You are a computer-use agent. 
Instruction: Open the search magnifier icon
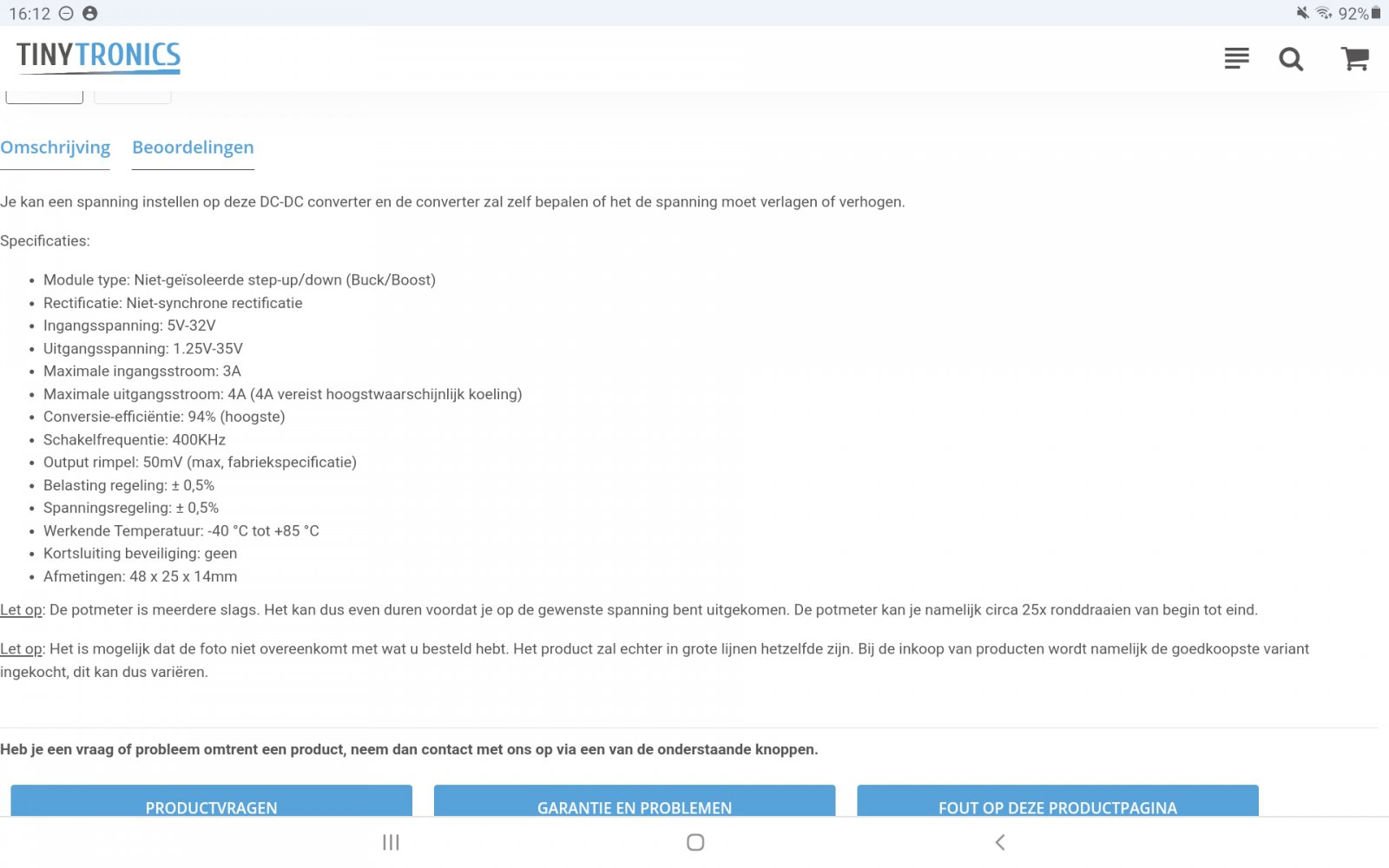[1291, 59]
